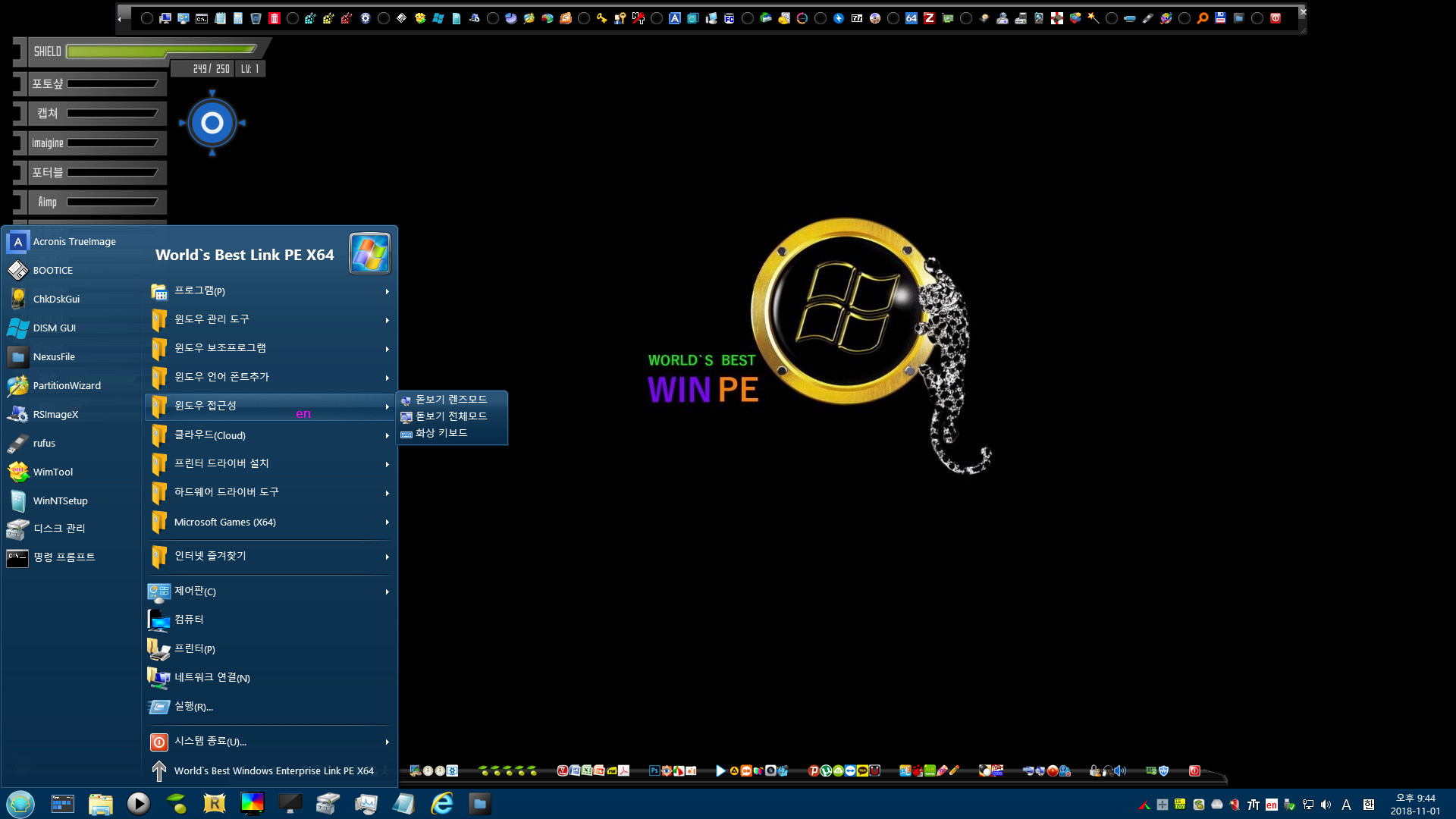Viewport: 1456px width, 819px height.
Task: Open 화상 키보드 on-screen keyboard
Action: [x=452, y=433]
